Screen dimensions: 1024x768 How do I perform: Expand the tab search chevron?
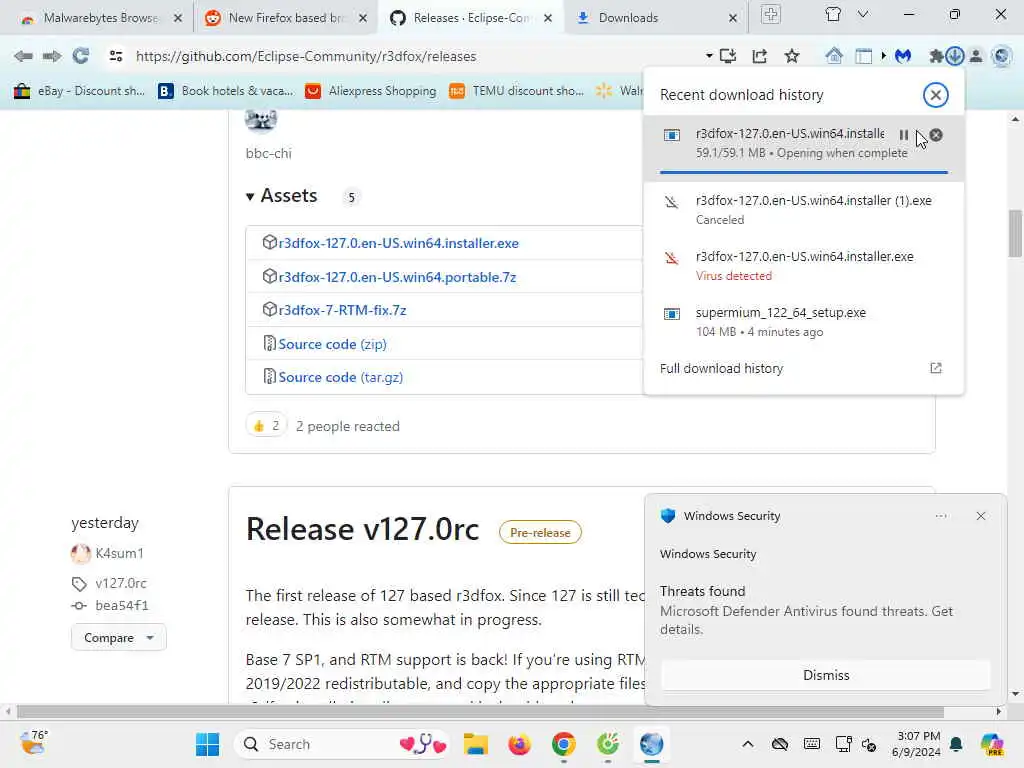coord(863,14)
